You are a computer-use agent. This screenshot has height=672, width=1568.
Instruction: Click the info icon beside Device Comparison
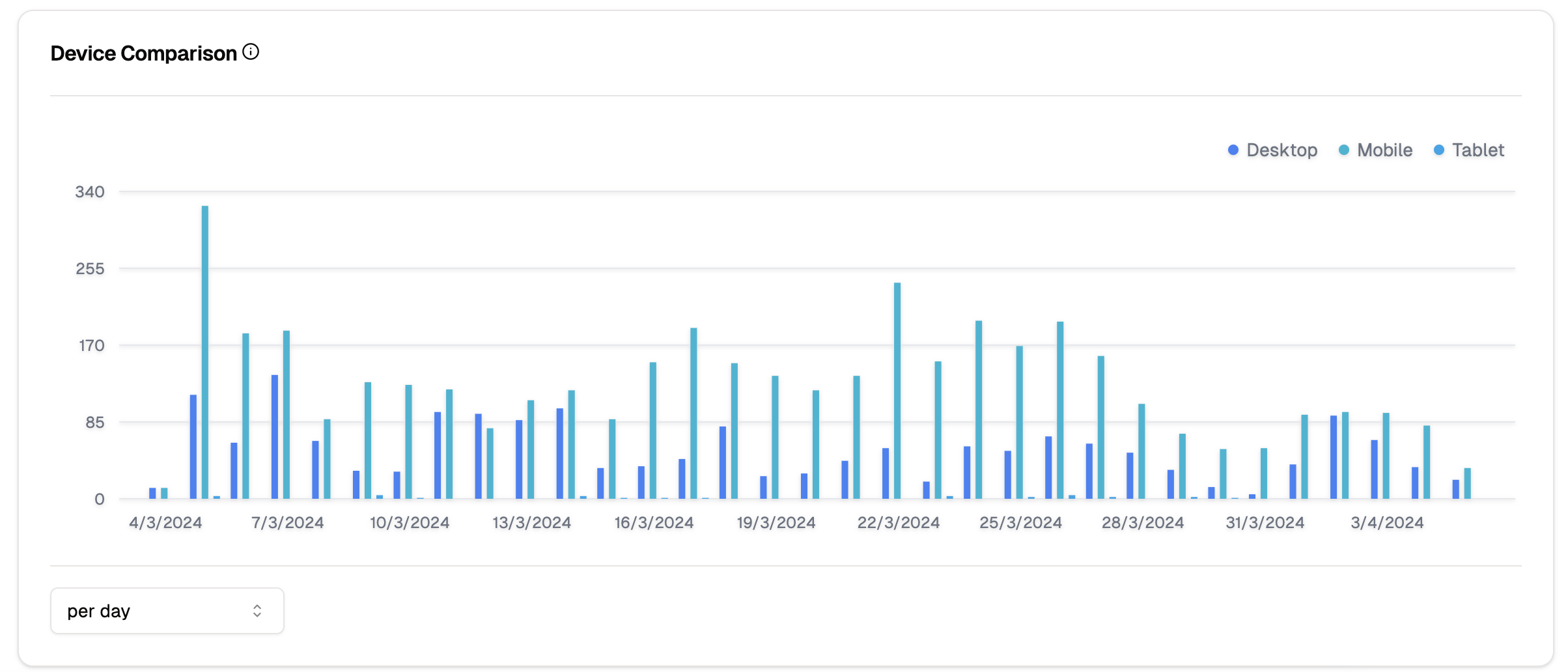(x=251, y=52)
